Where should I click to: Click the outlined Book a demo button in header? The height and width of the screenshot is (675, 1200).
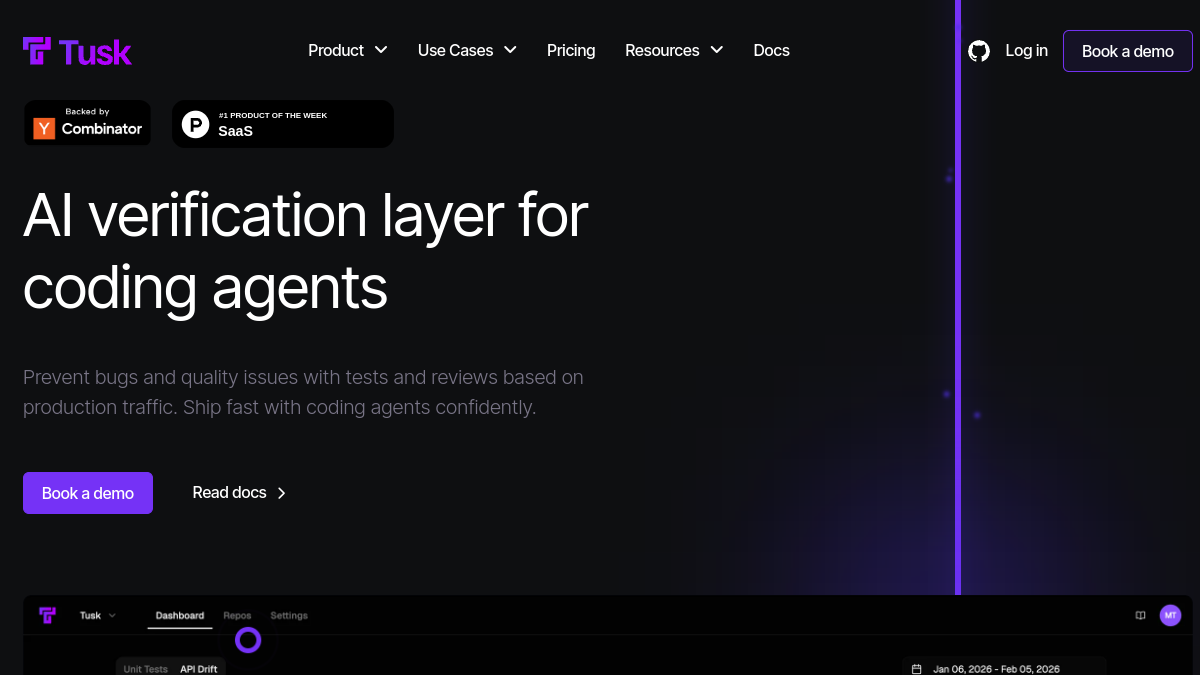click(1128, 51)
